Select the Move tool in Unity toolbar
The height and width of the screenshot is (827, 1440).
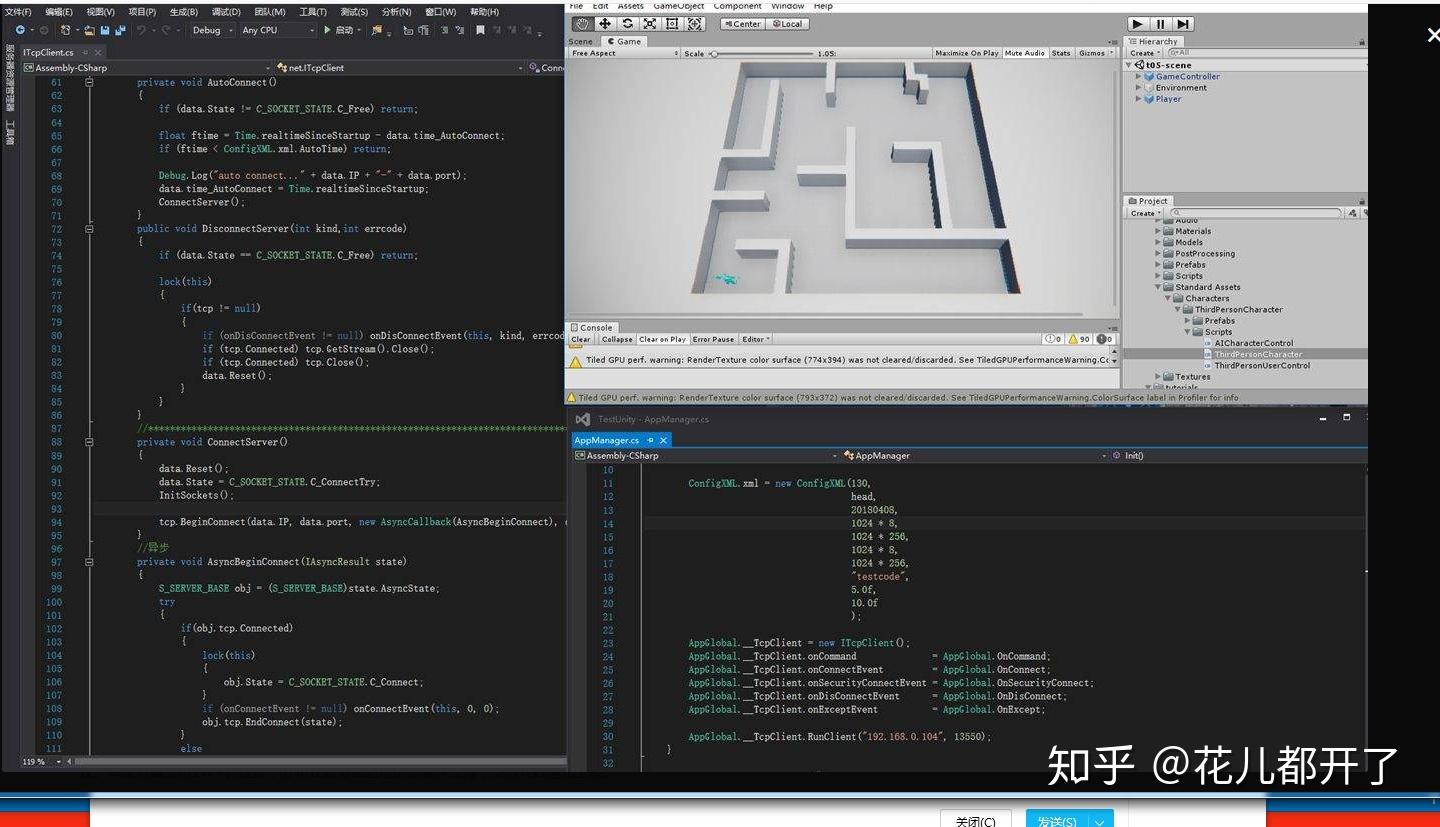(604, 24)
